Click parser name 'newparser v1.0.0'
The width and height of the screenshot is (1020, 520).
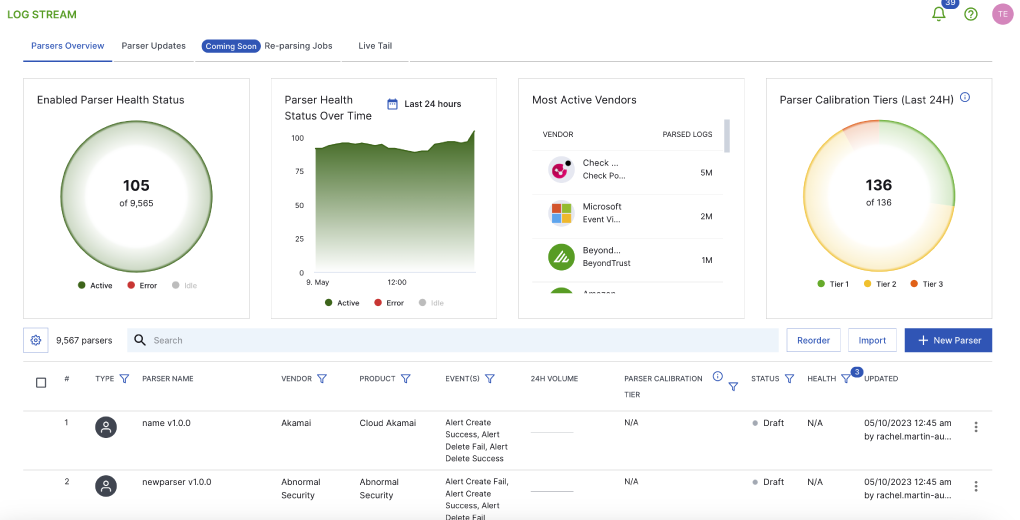point(176,482)
